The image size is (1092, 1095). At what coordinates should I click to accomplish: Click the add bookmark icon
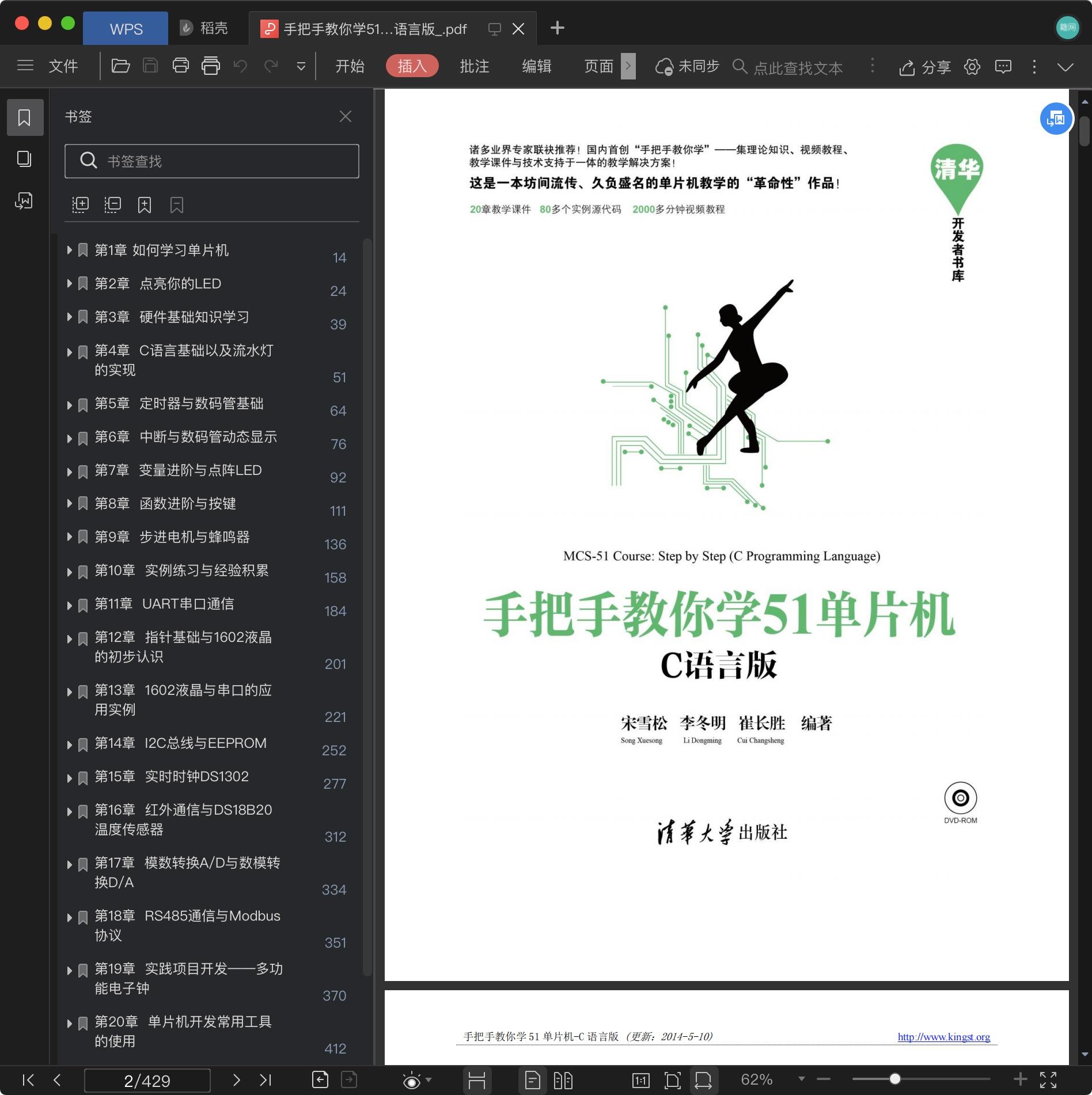click(145, 204)
